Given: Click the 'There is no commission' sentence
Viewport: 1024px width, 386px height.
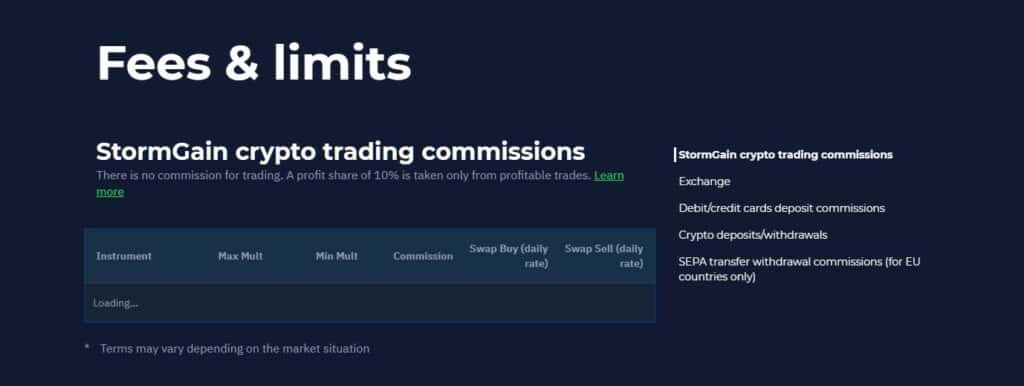Looking at the screenshot, I should point(189,176).
